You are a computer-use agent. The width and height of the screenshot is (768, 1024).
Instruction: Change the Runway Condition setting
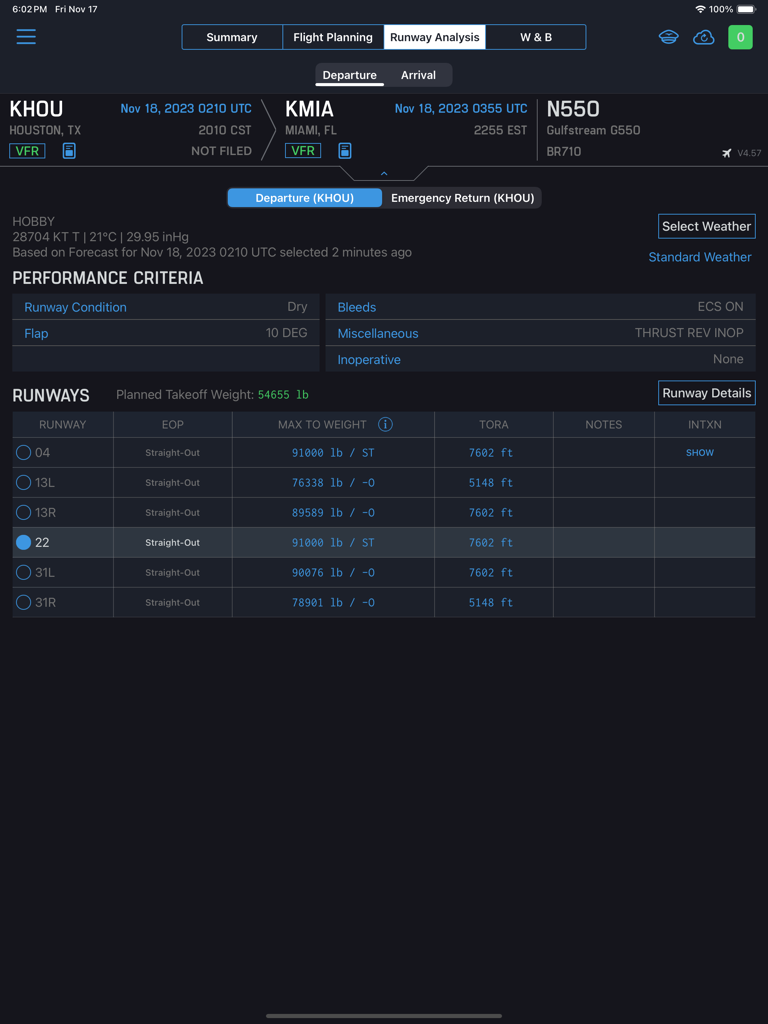(166, 307)
